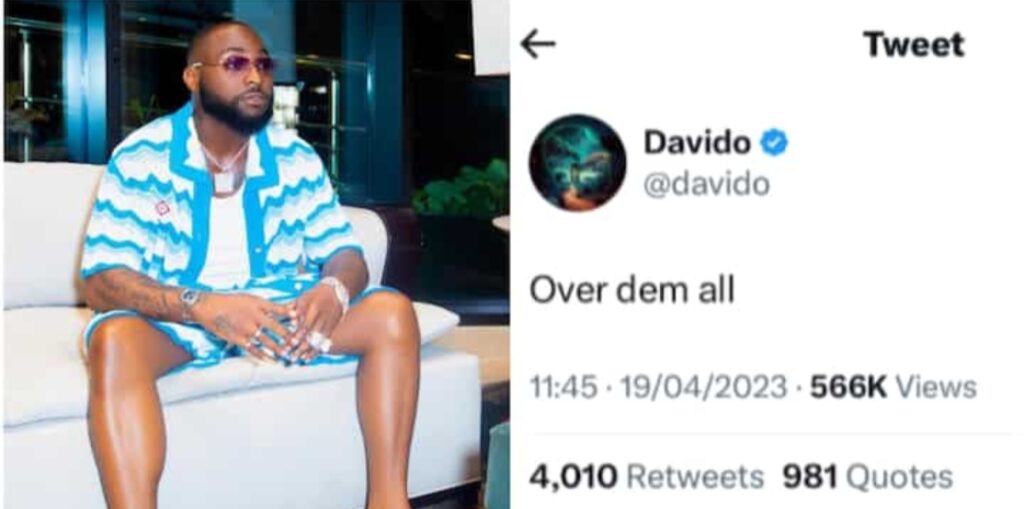Click the green plant in background
1024x509 pixels.
point(462,191)
